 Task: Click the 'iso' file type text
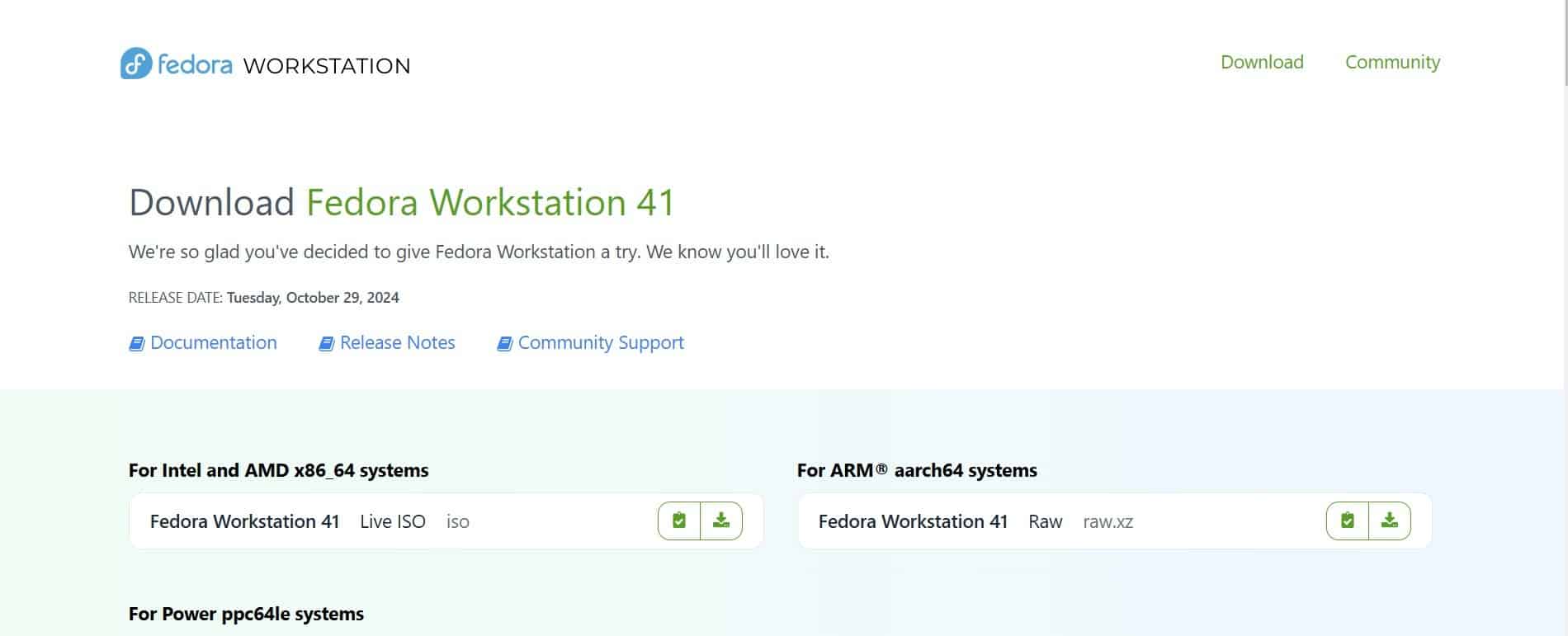458,521
